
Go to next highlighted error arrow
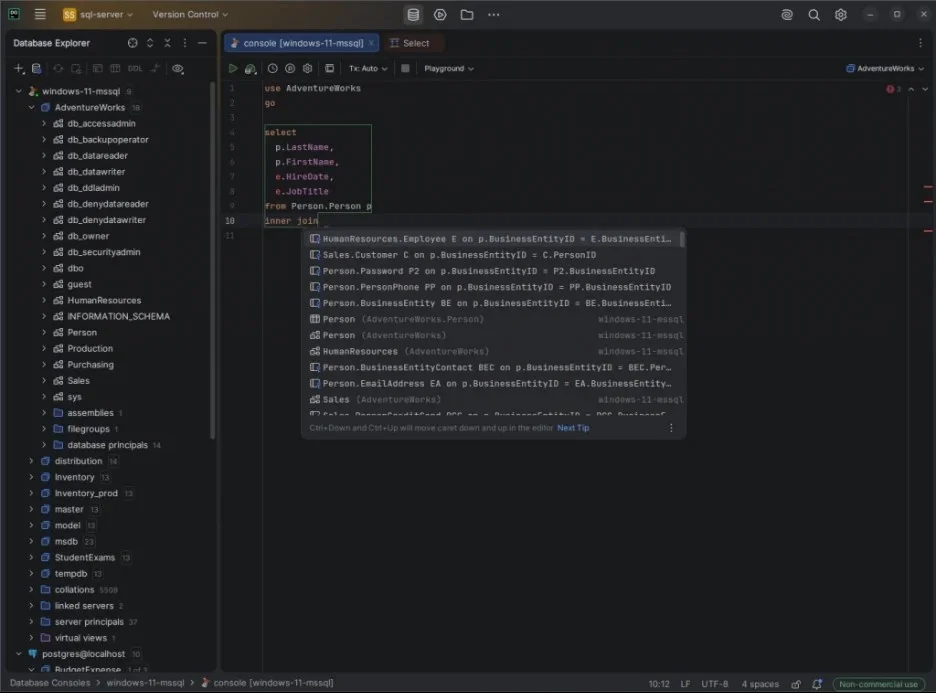925,89
